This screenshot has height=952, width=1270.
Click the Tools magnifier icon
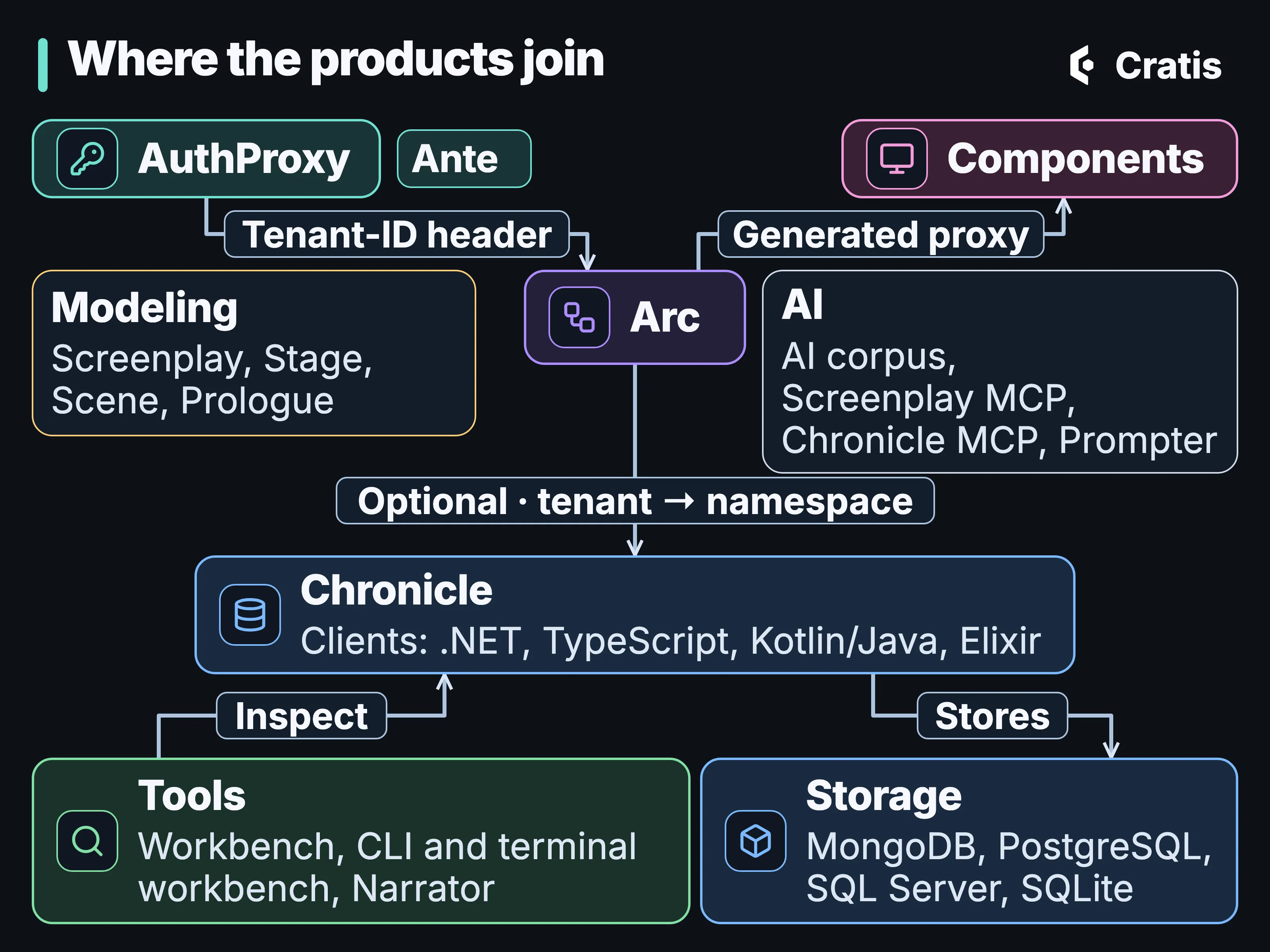tap(87, 841)
